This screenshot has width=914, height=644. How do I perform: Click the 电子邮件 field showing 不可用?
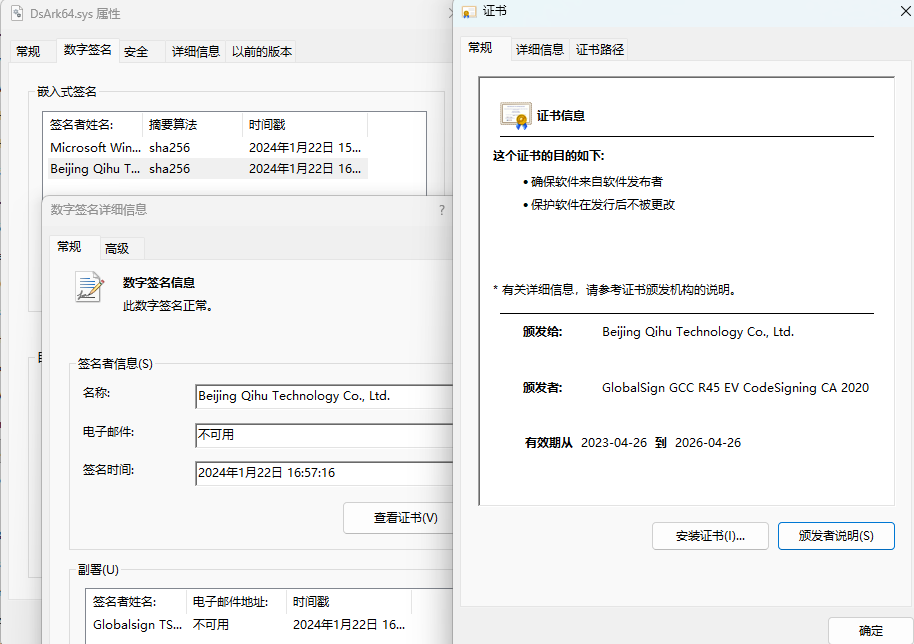point(324,435)
